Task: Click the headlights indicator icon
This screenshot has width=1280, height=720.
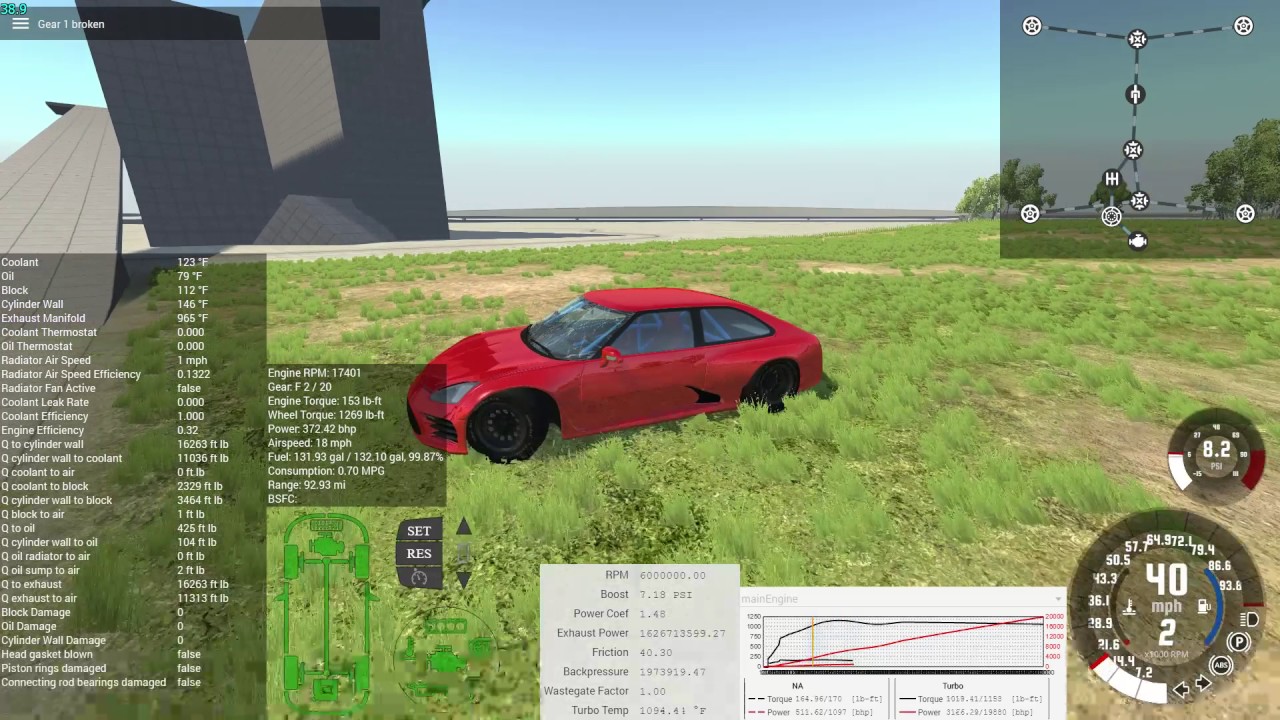Action: (1249, 620)
